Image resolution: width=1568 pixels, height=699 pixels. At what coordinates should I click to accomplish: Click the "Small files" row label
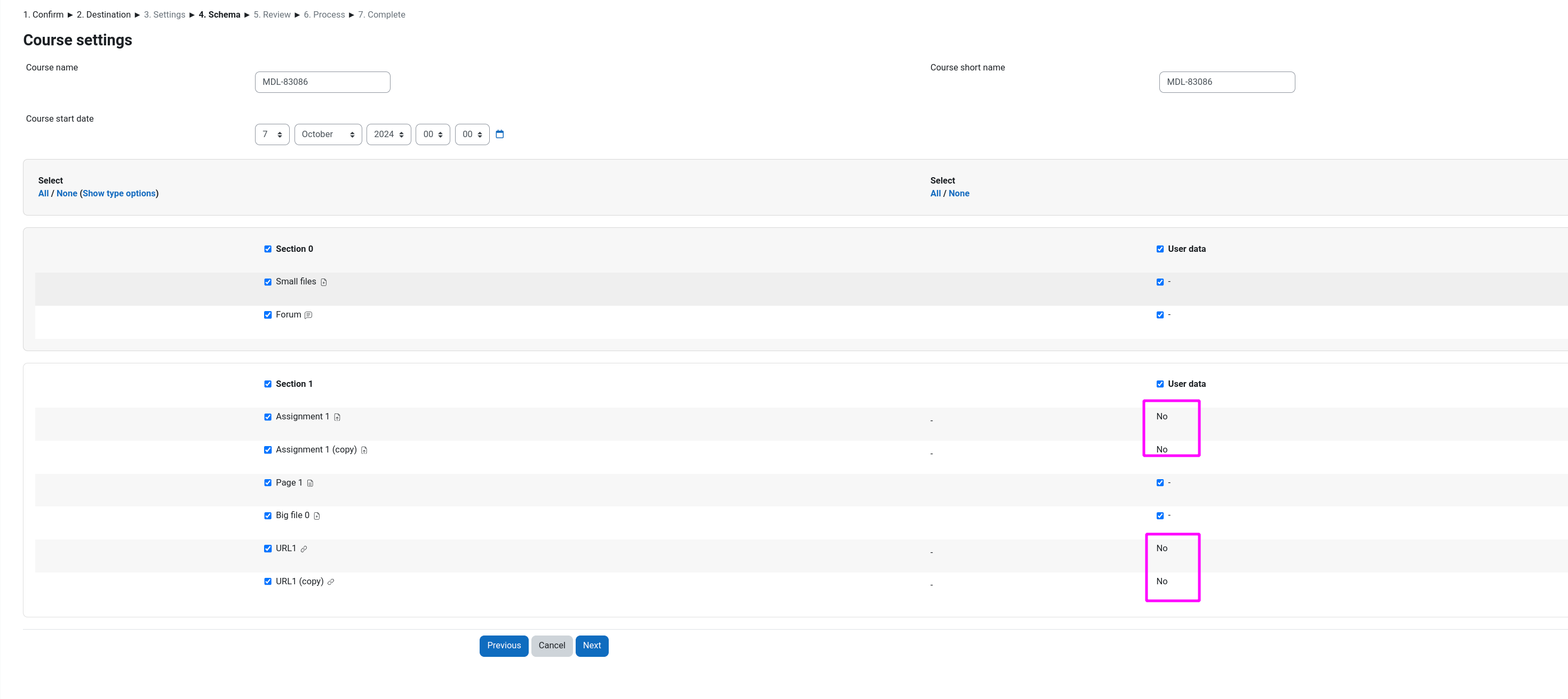click(x=296, y=281)
